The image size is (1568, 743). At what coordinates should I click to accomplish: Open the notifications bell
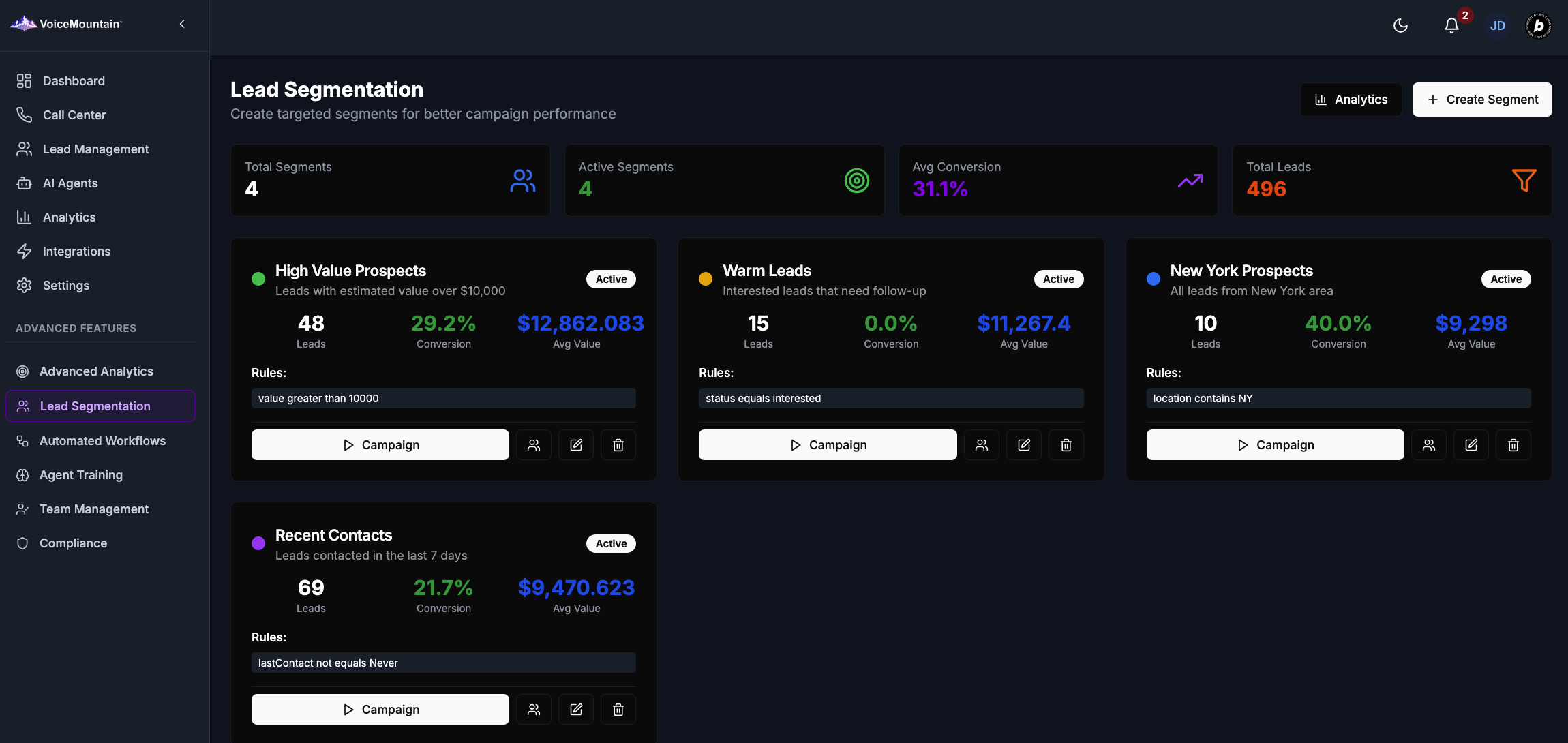click(x=1451, y=26)
